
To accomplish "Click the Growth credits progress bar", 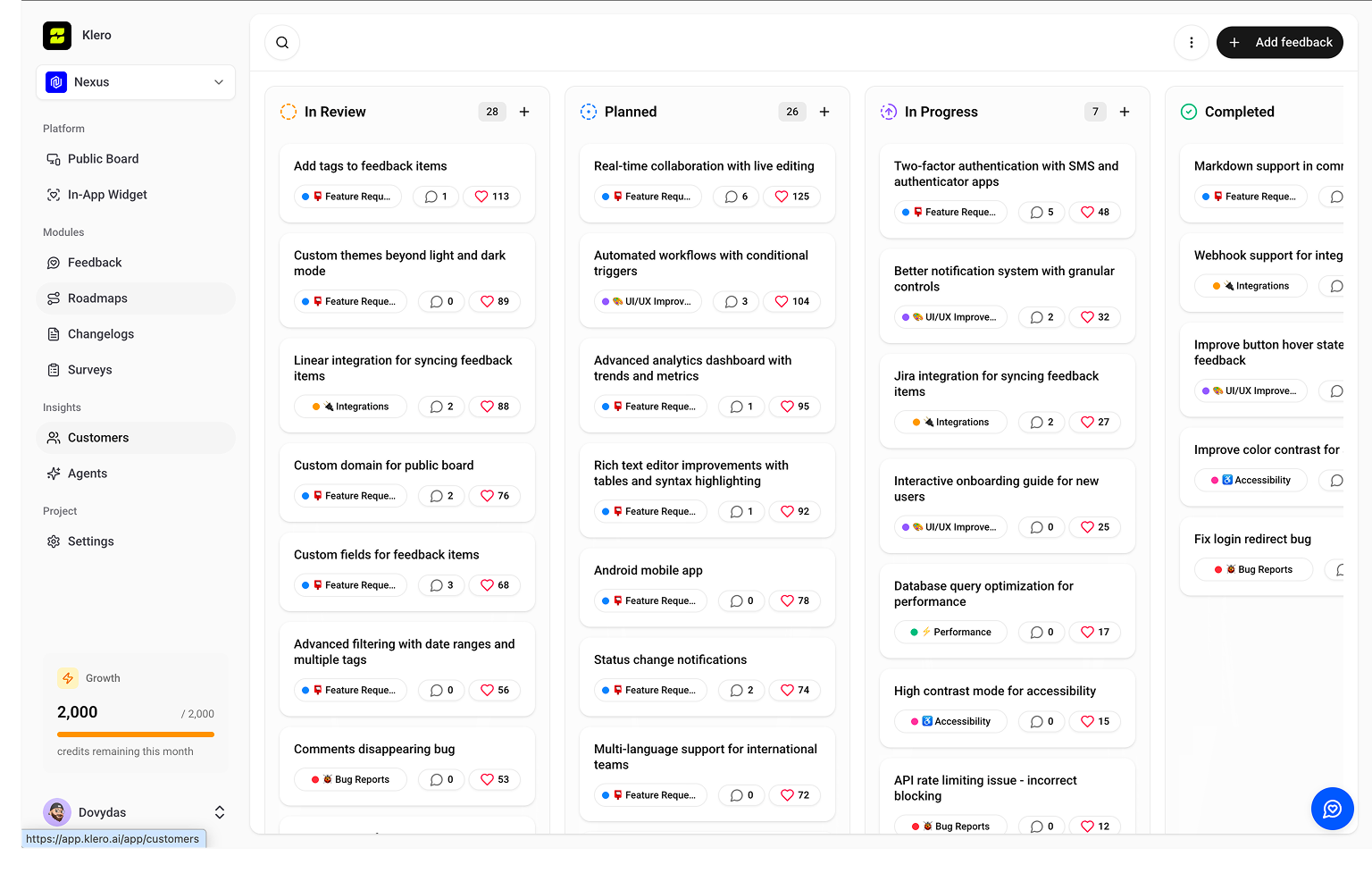I will 136,734.
